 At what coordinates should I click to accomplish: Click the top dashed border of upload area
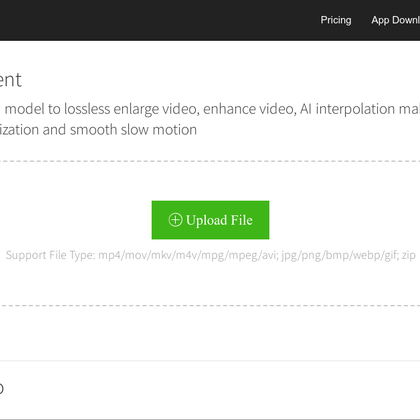click(x=210, y=161)
